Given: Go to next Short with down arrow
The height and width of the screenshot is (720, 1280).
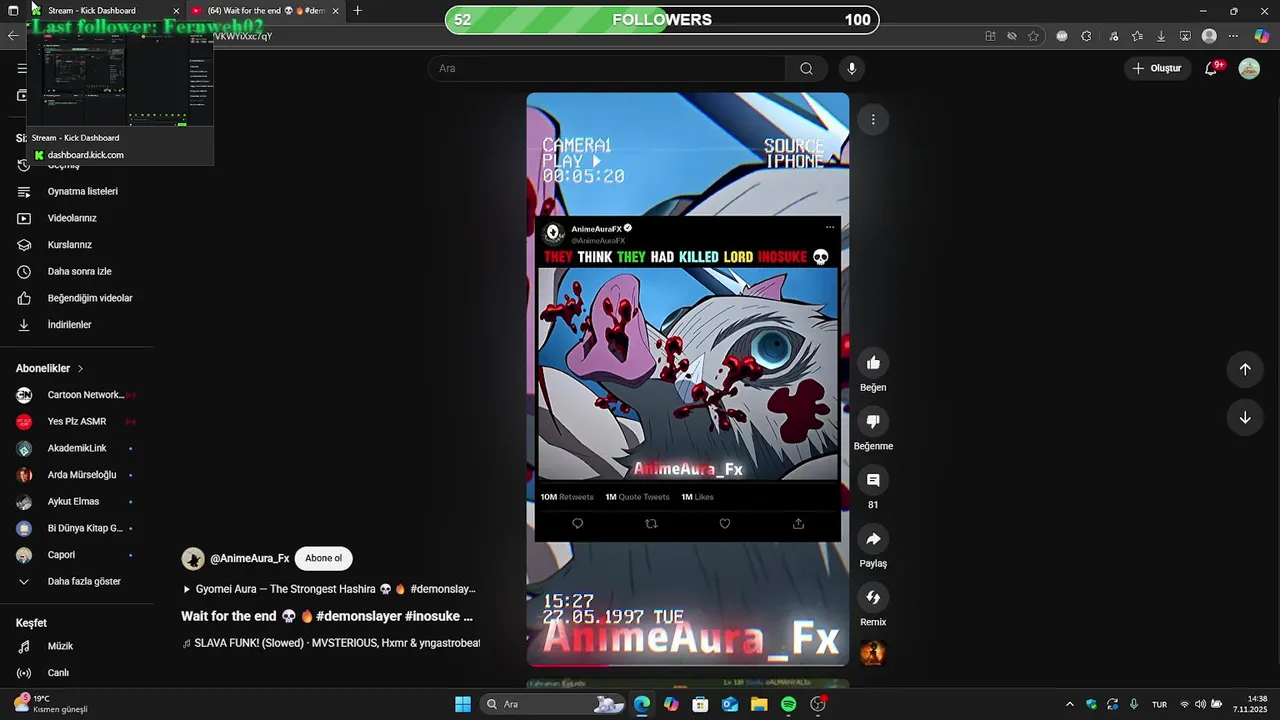Looking at the screenshot, I should pos(1245,418).
